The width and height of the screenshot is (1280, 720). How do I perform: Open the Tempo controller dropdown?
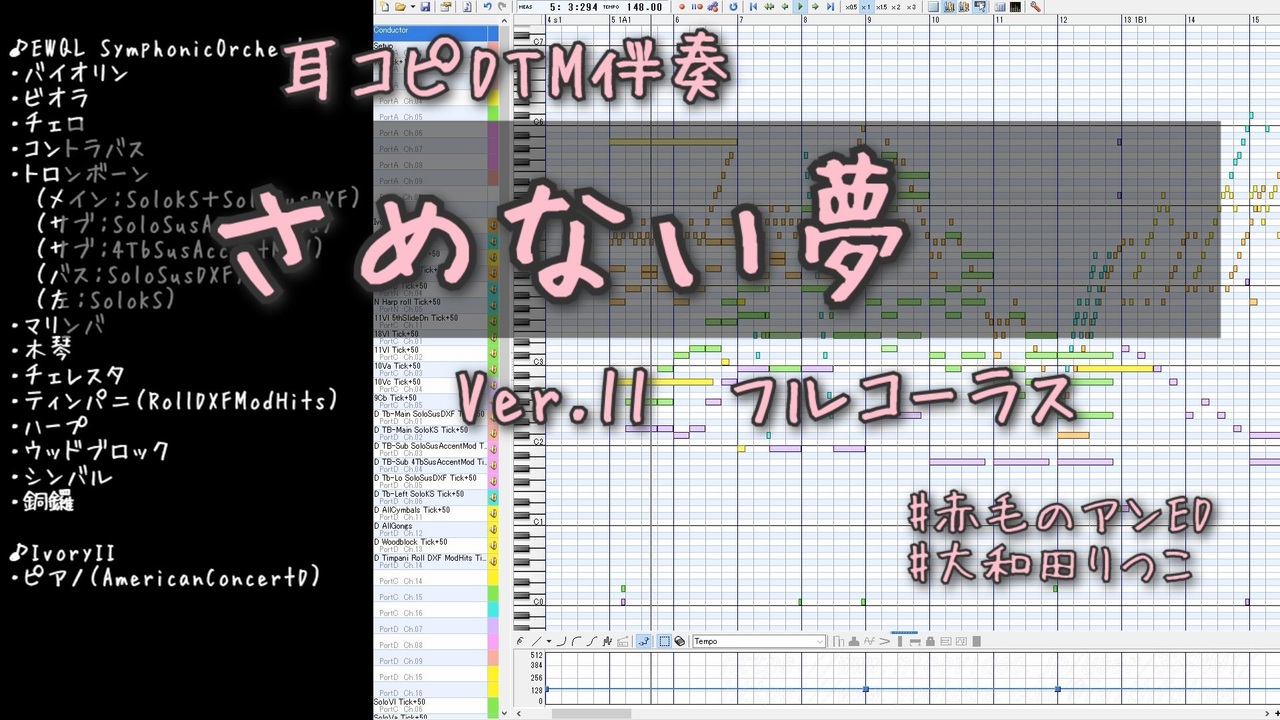(x=759, y=641)
